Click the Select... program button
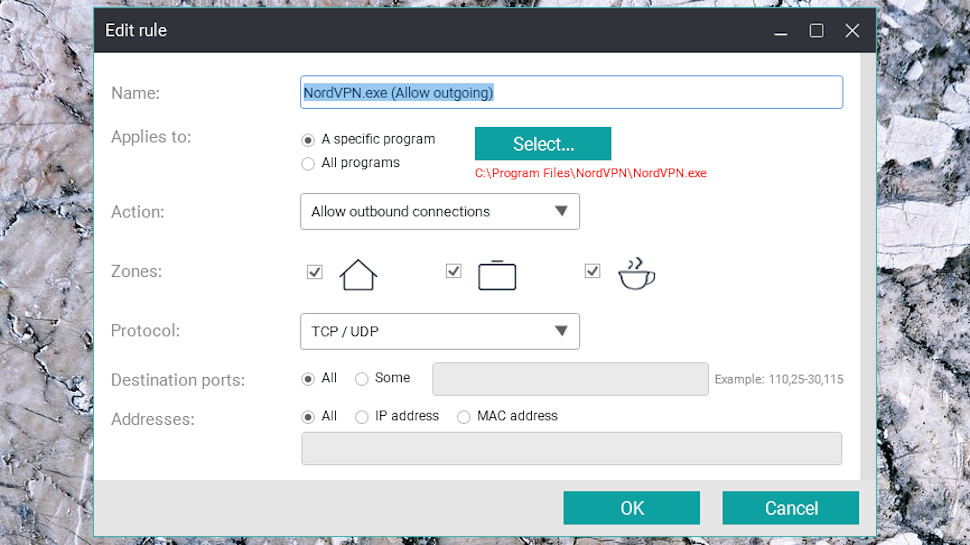Viewport: 970px width, 545px height. point(543,144)
